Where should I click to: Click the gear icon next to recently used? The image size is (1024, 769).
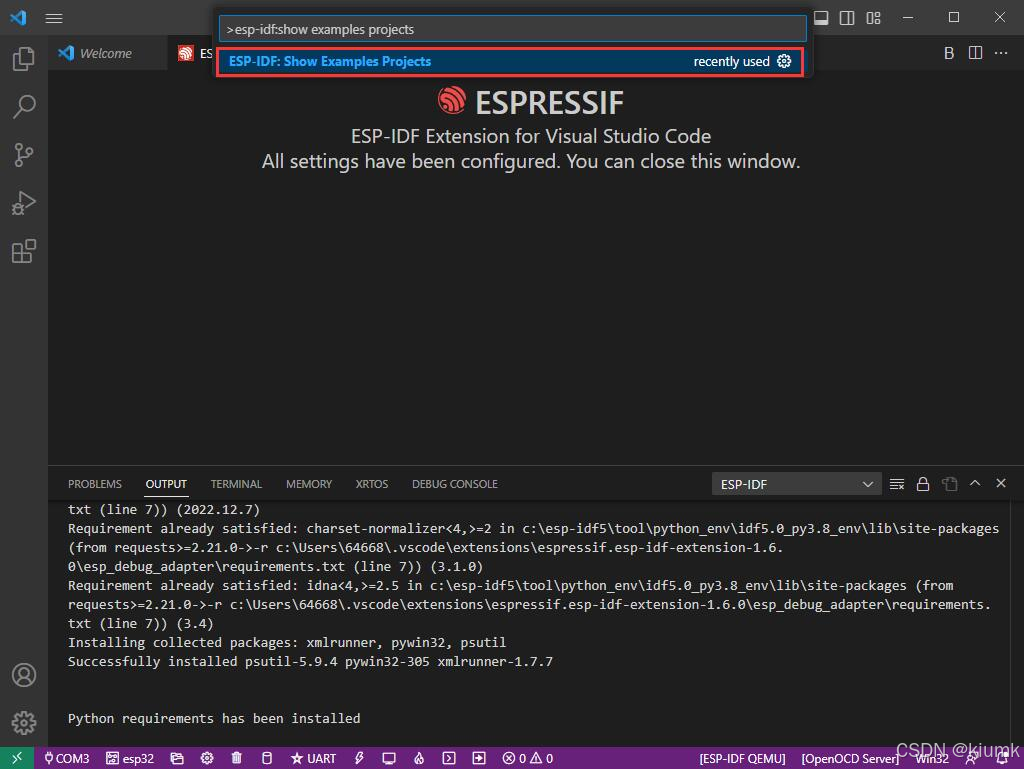click(784, 61)
